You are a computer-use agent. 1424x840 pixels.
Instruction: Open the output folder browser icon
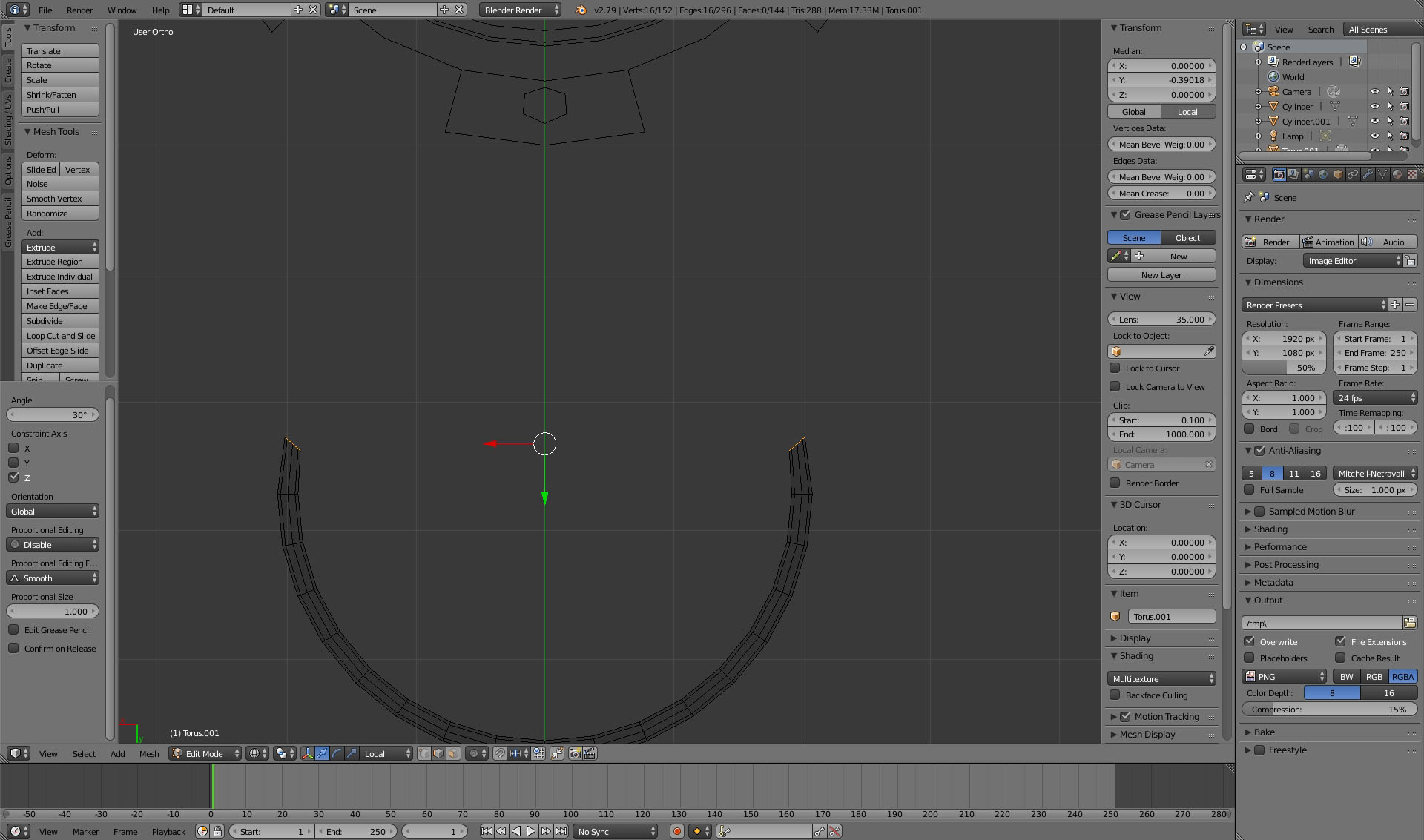[x=1410, y=623]
